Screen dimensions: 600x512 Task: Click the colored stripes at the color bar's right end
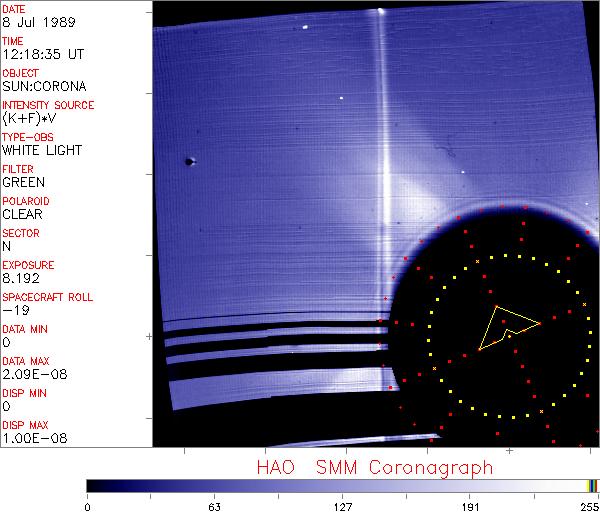(x=592, y=486)
